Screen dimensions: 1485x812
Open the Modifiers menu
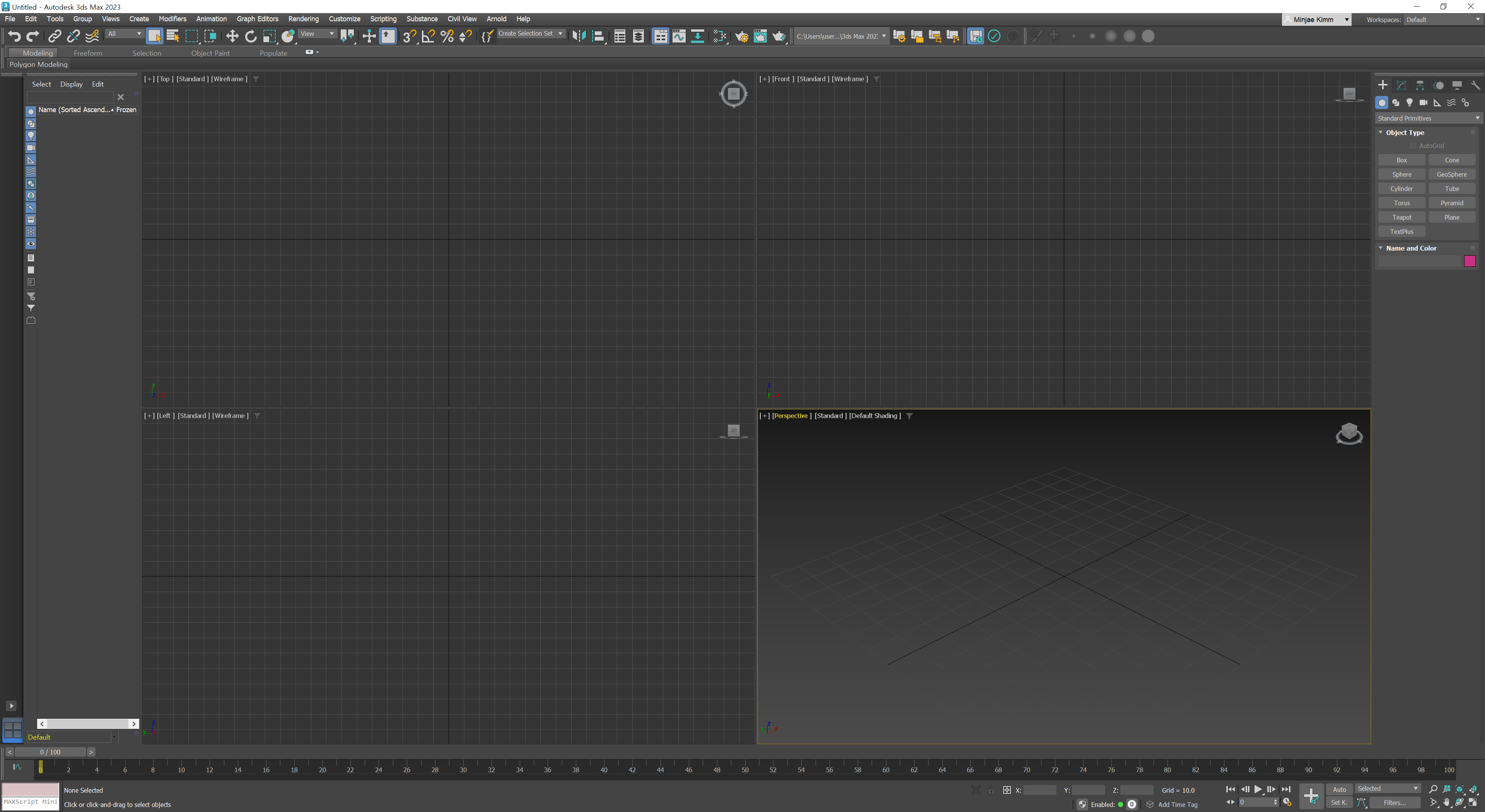click(x=172, y=19)
